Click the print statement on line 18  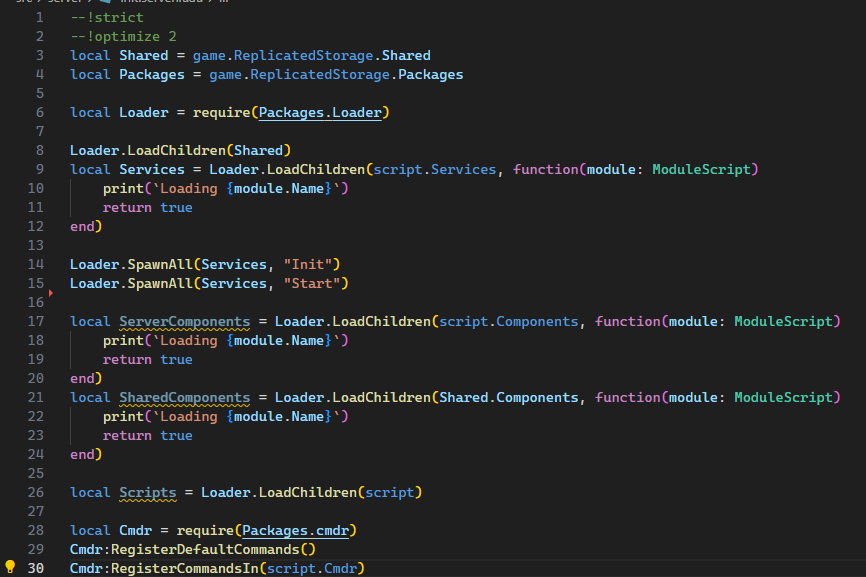coord(225,341)
